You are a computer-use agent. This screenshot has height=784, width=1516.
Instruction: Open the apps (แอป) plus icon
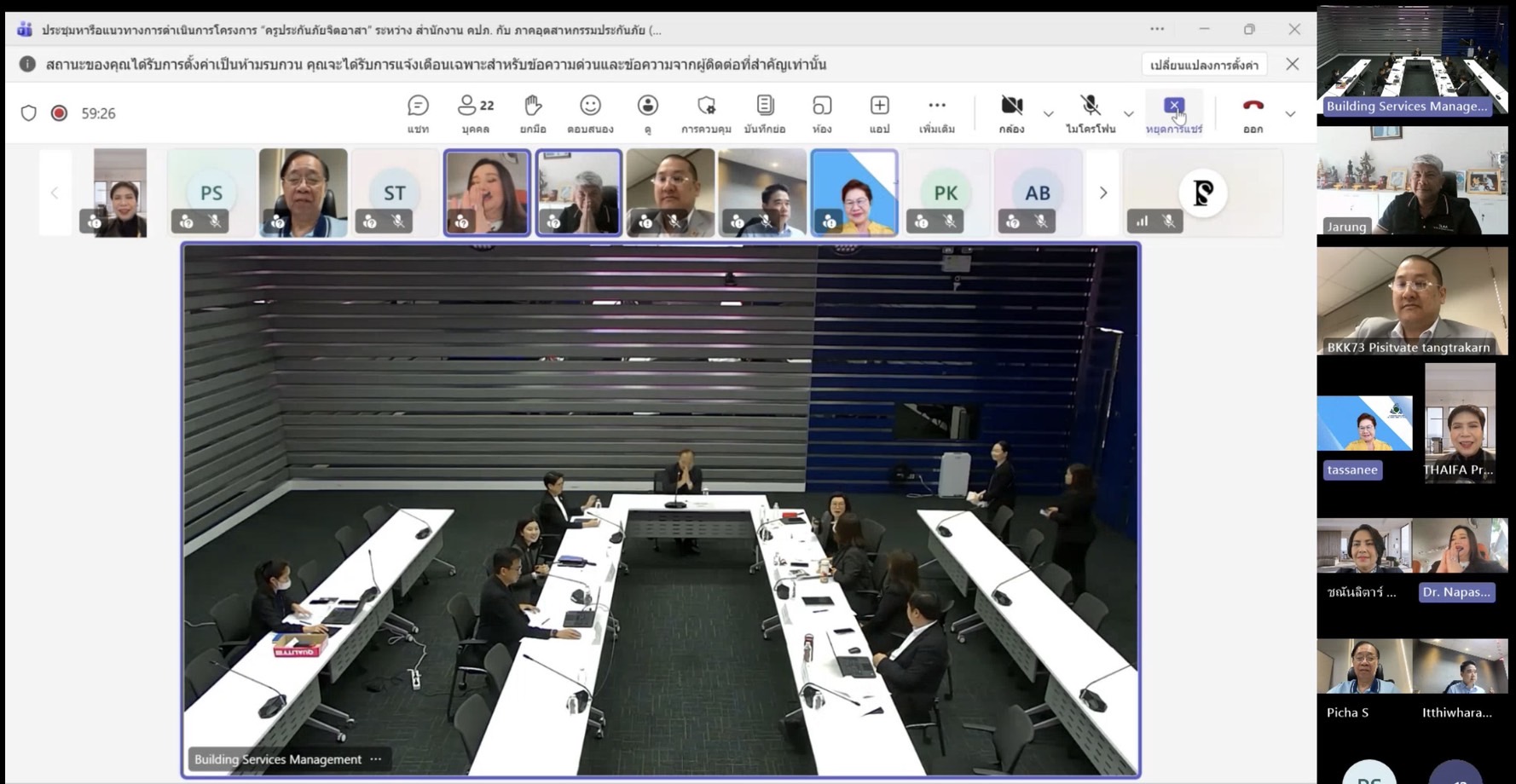pos(879,112)
